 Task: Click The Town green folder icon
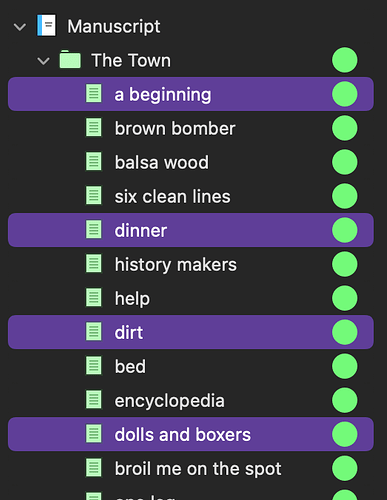point(70,60)
